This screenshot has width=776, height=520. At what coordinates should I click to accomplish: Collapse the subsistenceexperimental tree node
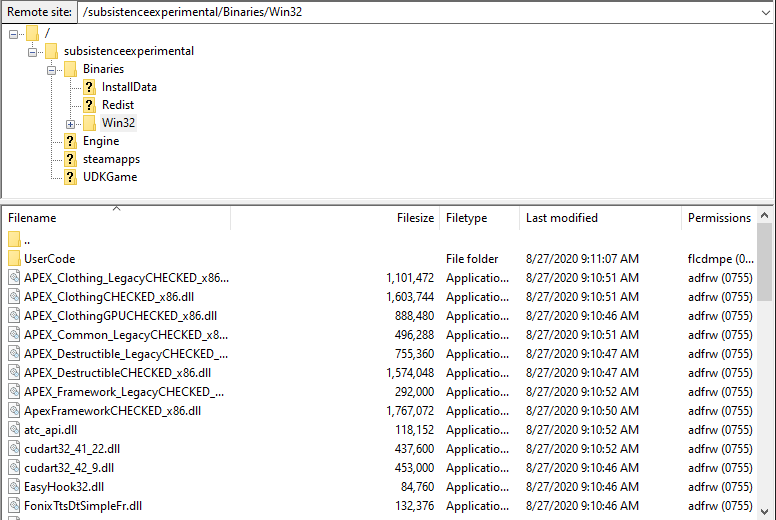pos(32,52)
